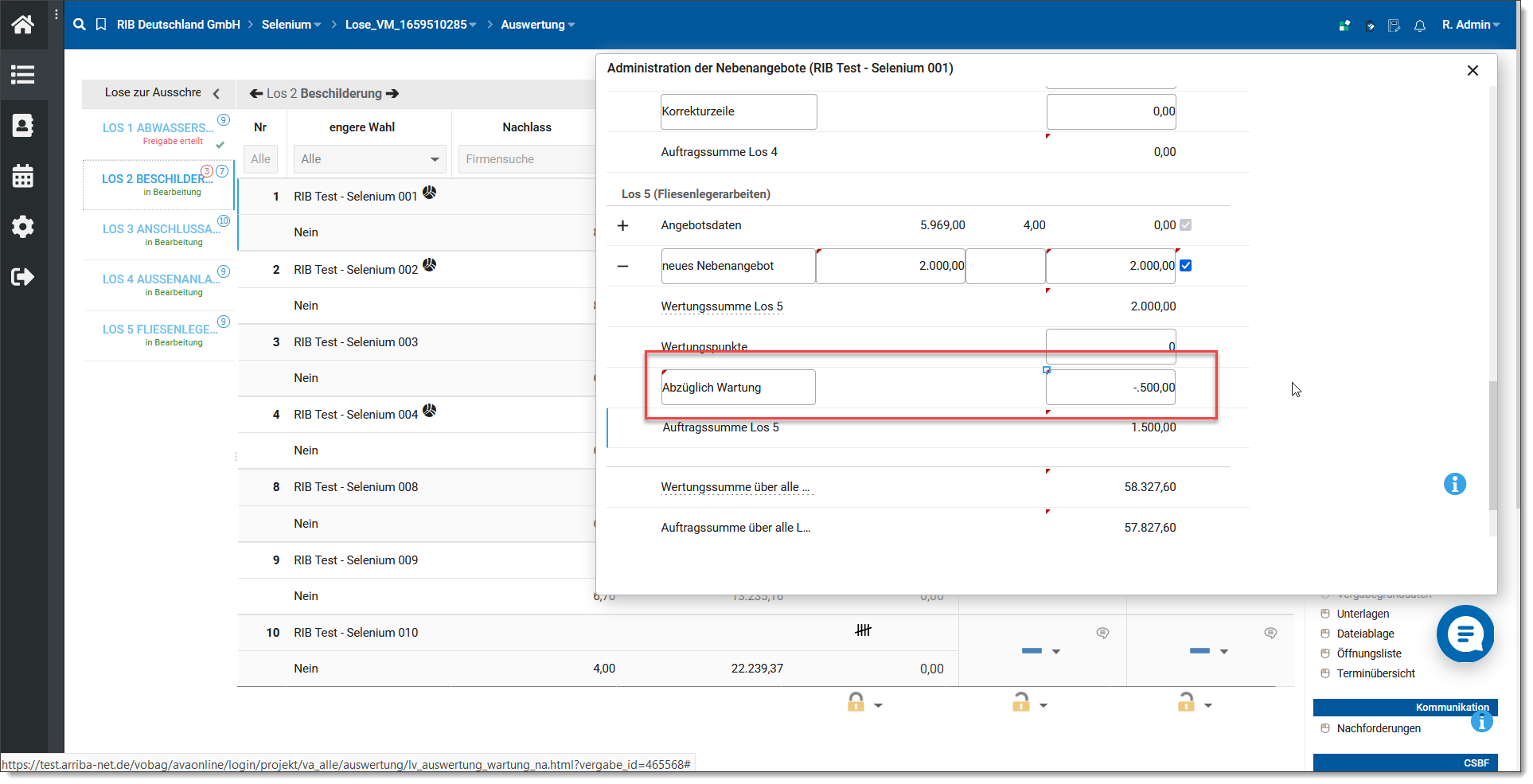Collapse the neues Nebenangebot row with minus
The width and height of the screenshot is (1533, 784).
(622, 266)
